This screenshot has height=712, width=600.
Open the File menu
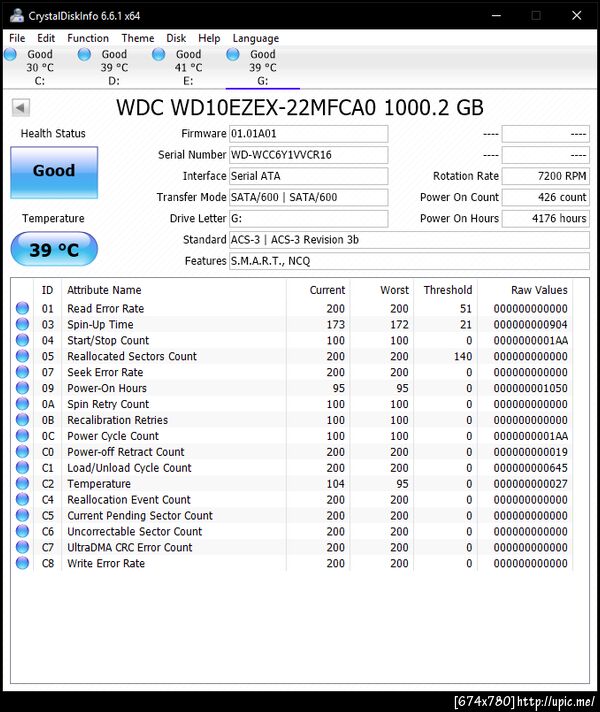click(x=17, y=38)
